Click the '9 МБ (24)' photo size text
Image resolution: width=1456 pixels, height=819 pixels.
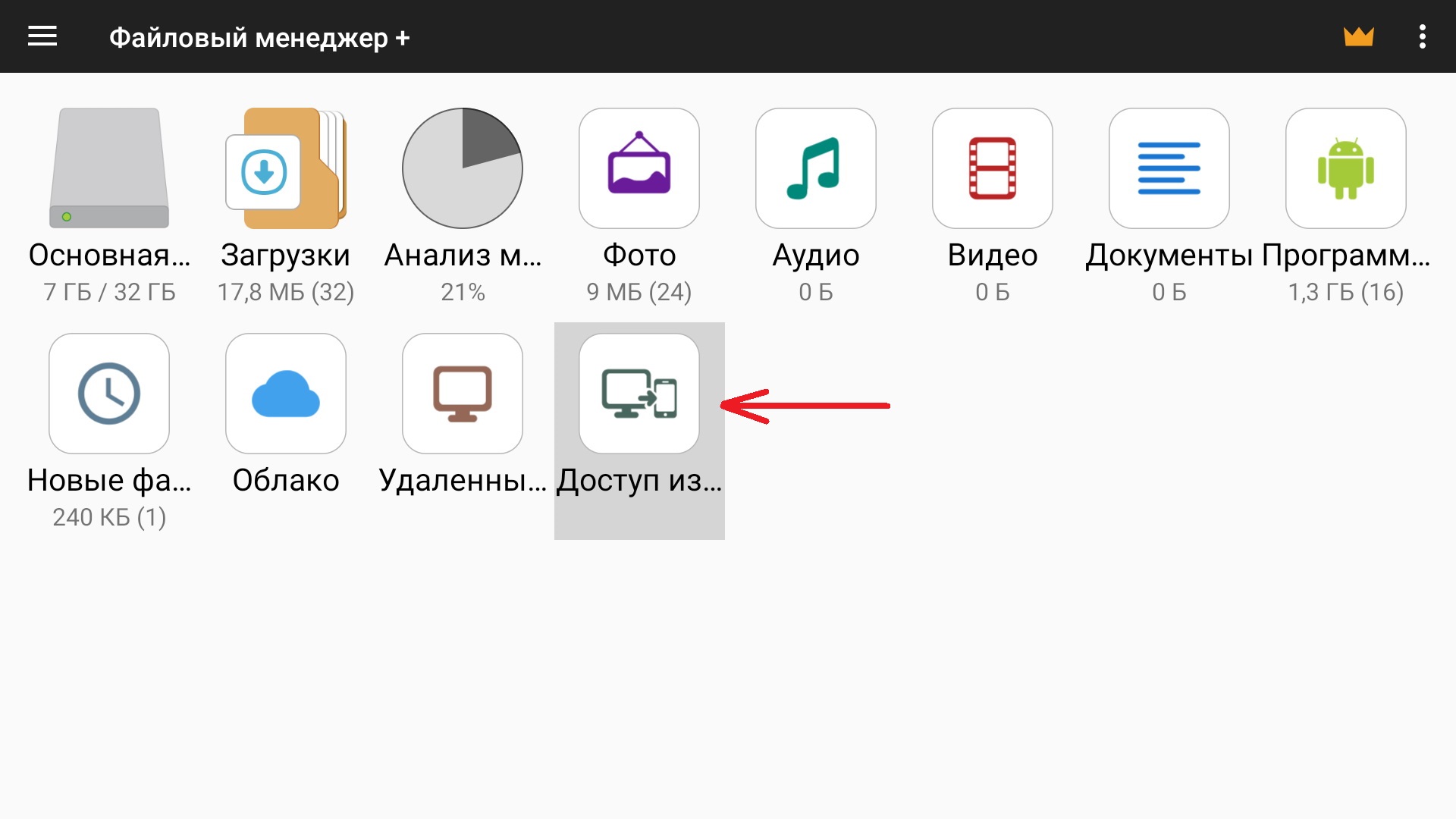pos(639,292)
